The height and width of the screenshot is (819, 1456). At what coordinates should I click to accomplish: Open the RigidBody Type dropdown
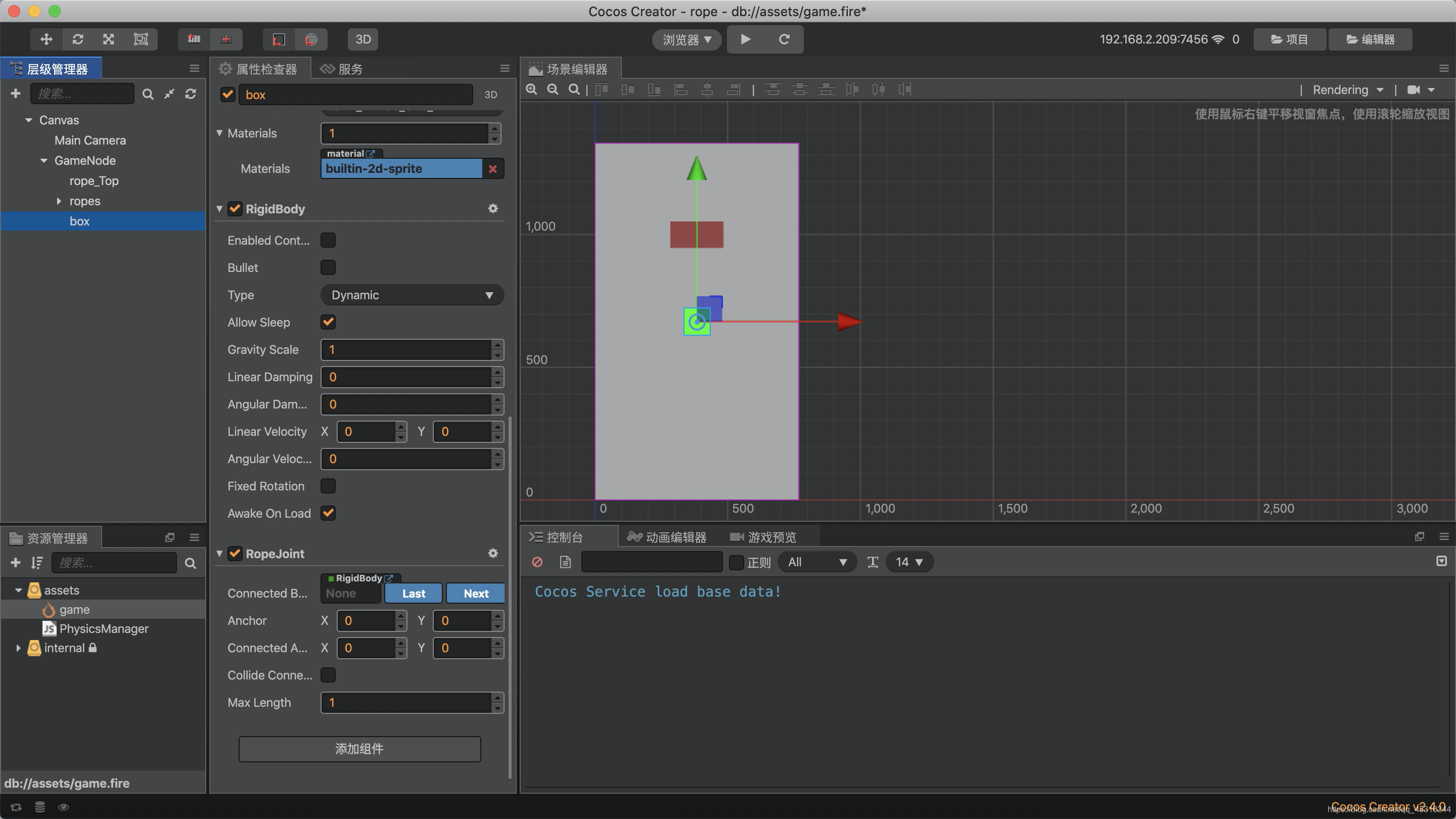click(412, 295)
